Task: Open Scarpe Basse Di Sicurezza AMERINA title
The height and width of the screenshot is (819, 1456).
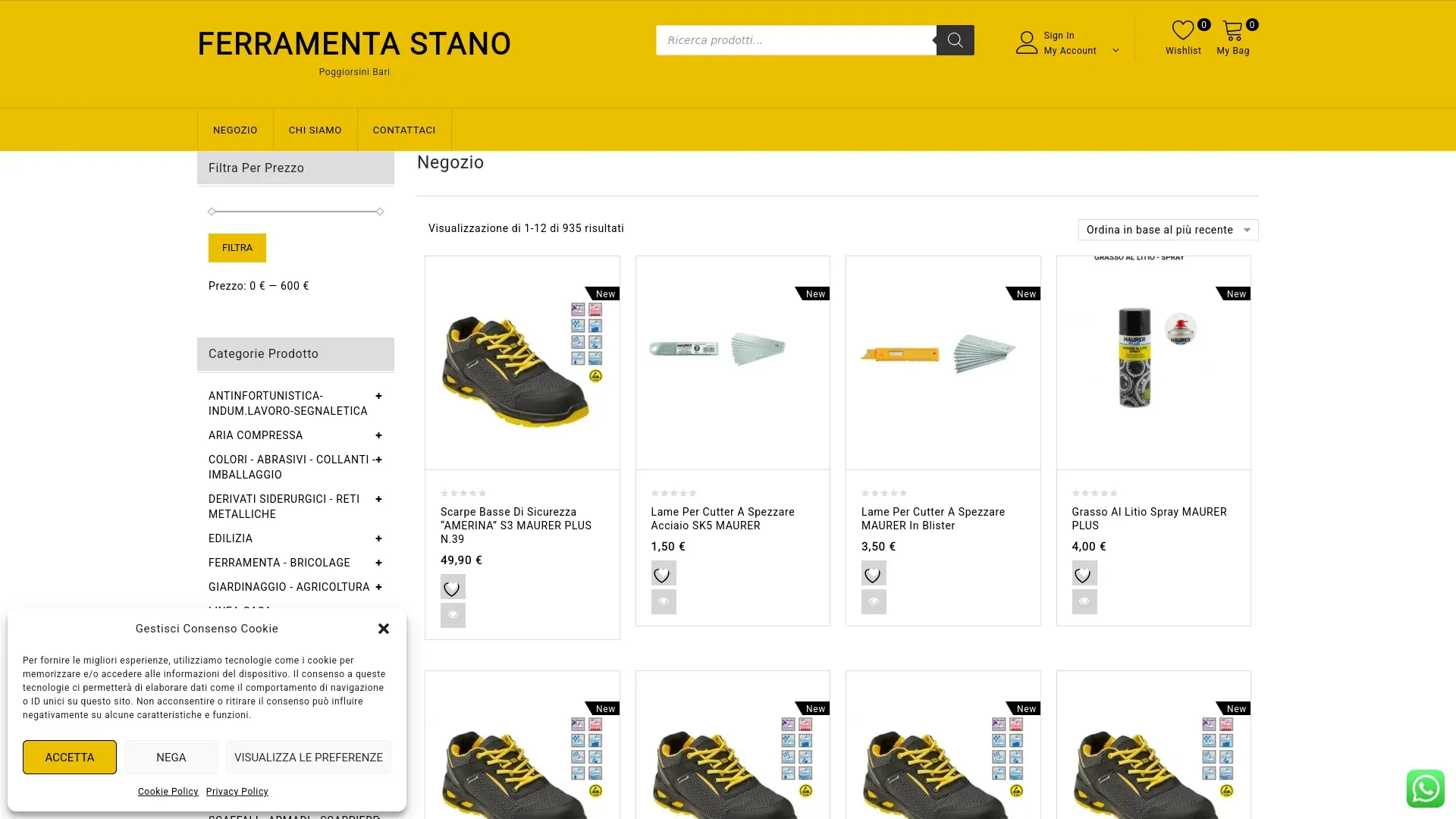Action: 516,526
